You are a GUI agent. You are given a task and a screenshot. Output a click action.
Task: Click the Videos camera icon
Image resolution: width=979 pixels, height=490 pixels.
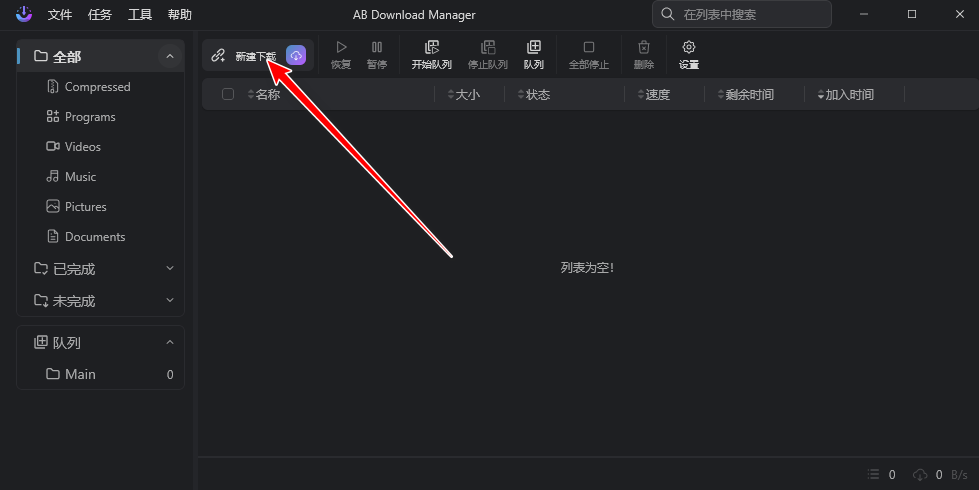click(x=53, y=146)
